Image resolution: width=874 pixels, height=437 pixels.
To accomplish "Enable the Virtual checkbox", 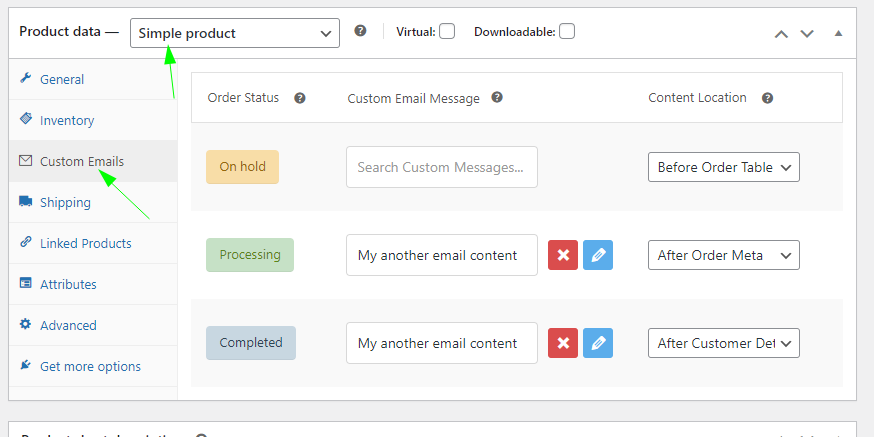I will (447, 32).
